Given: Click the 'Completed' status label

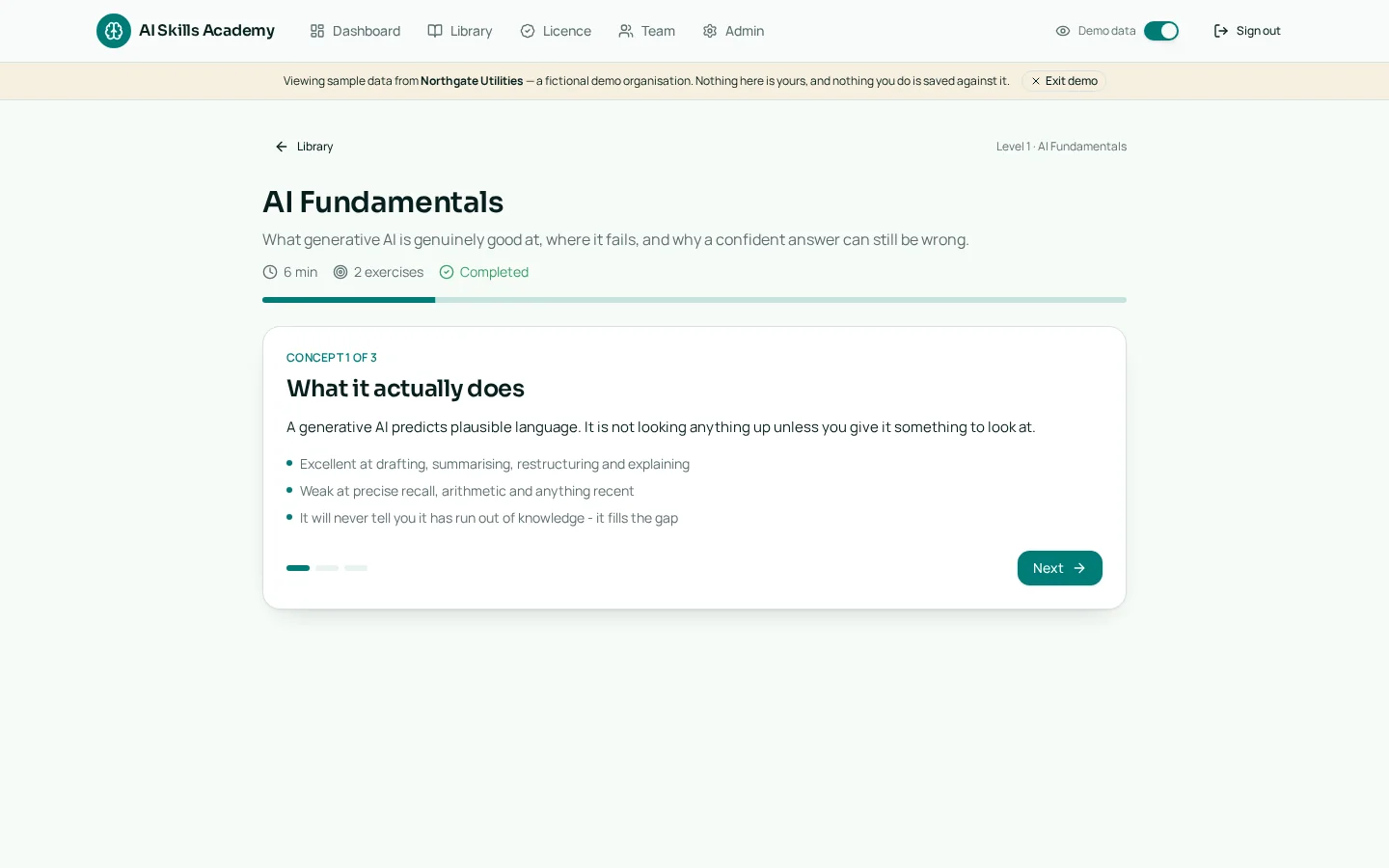Looking at the screenshot, I should [x=494, y=272].
